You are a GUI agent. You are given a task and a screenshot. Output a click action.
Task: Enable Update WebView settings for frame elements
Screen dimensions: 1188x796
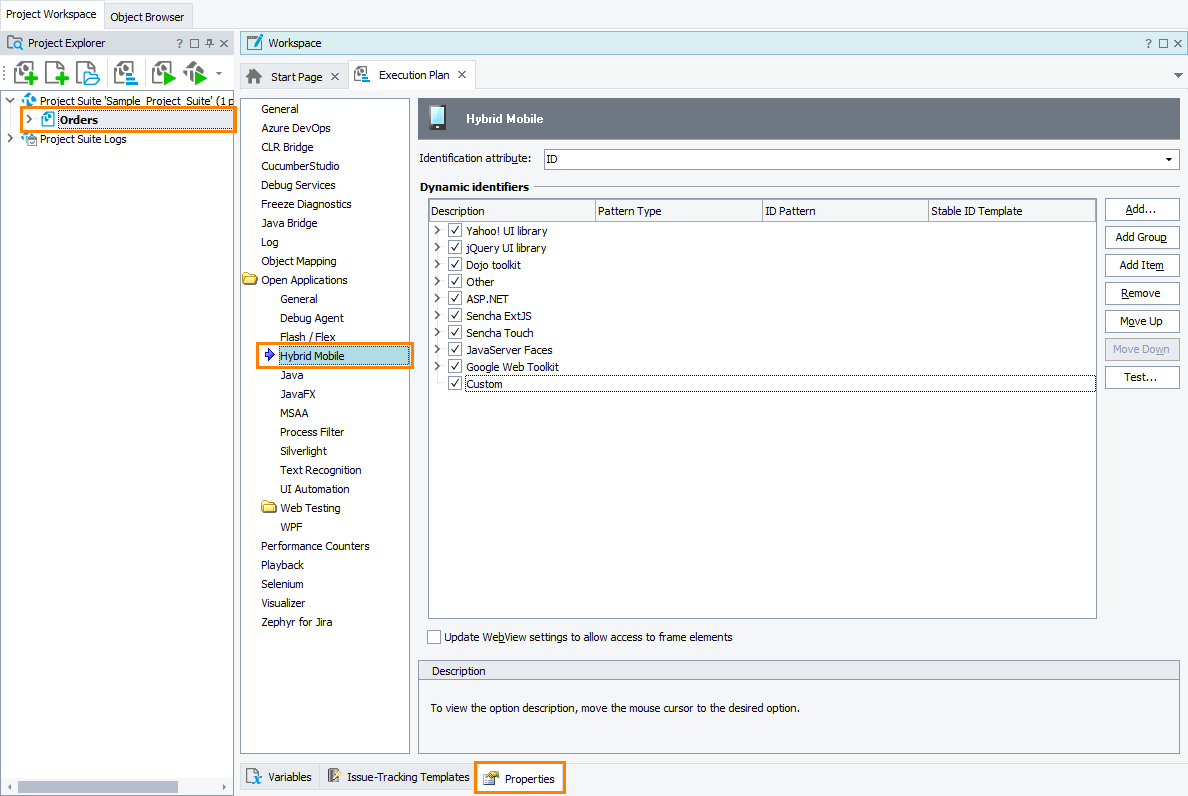(434, 636)
